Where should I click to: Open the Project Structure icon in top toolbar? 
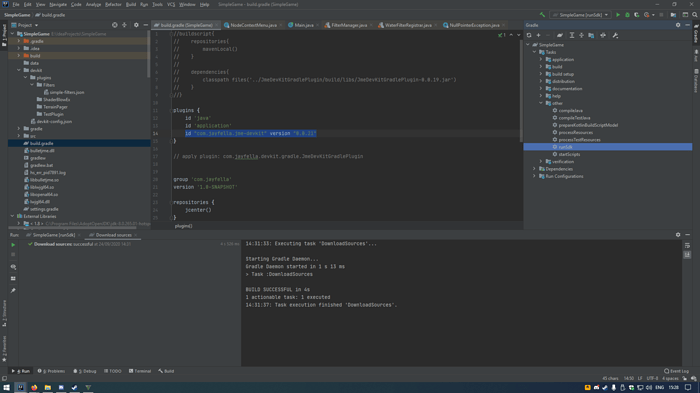(x=673, y=15)
